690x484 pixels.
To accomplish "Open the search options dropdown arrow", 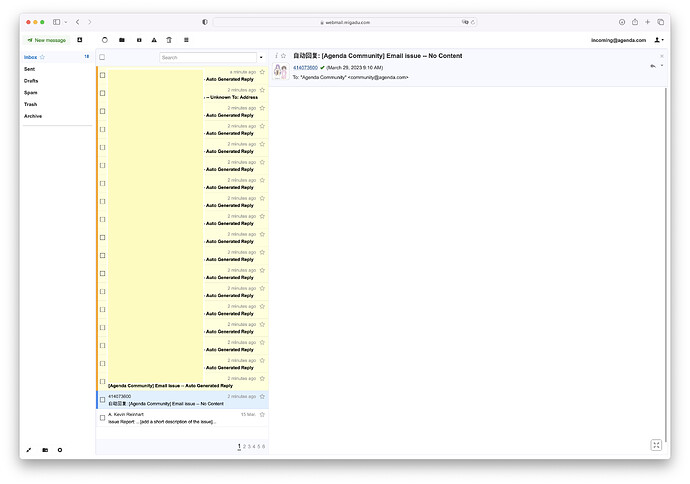I will 261,58.
